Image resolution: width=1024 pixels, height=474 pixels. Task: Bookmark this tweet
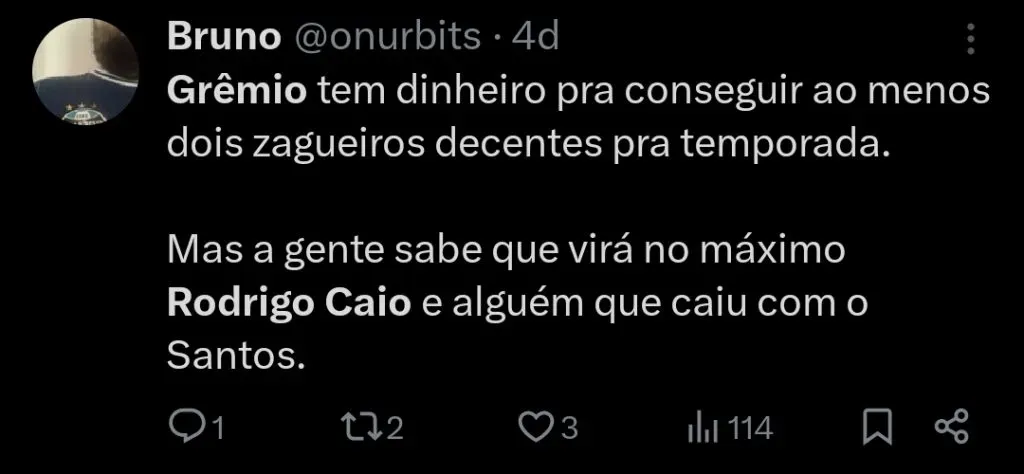point(877,427)
